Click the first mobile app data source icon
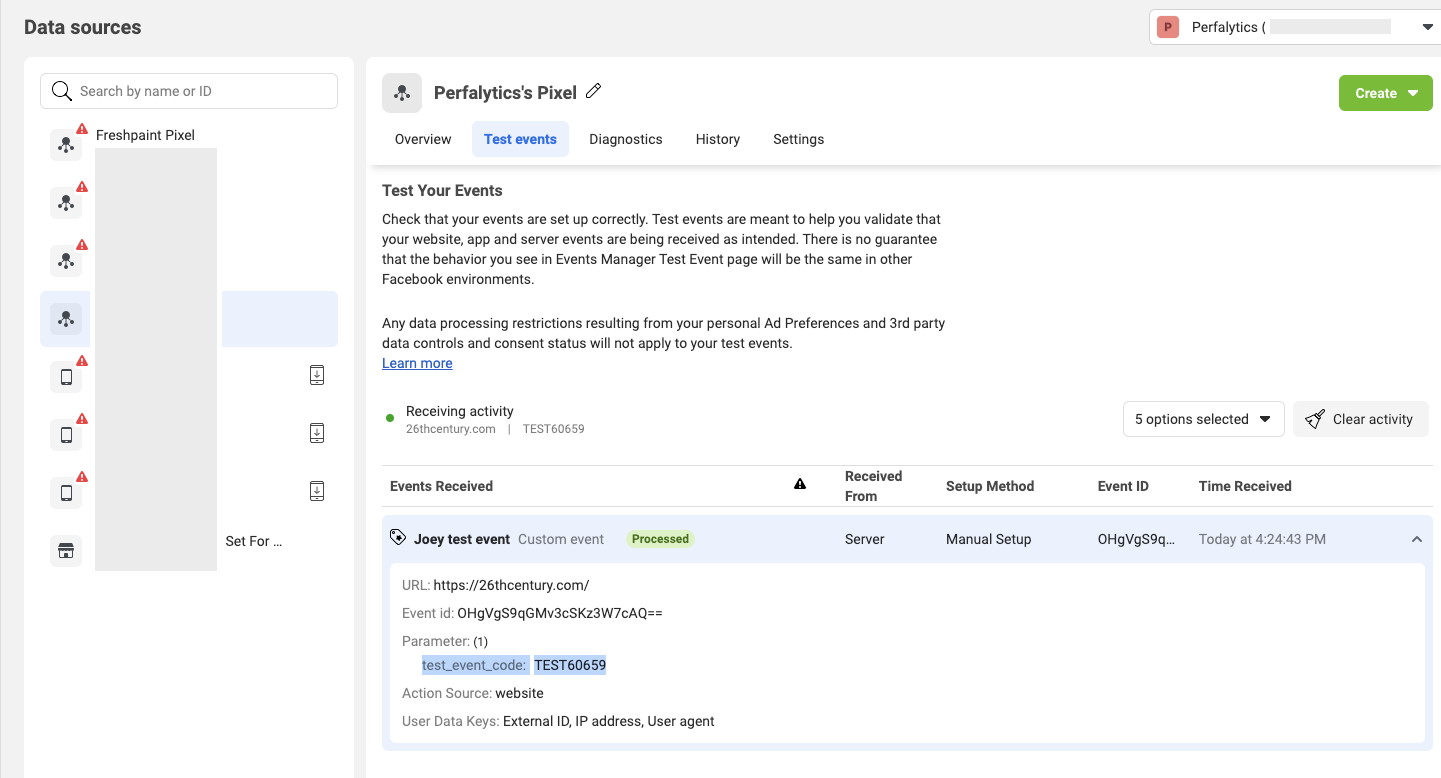The width and height of the screenshot is (1441, 778). pyautogui.click(x=66, y=377)
